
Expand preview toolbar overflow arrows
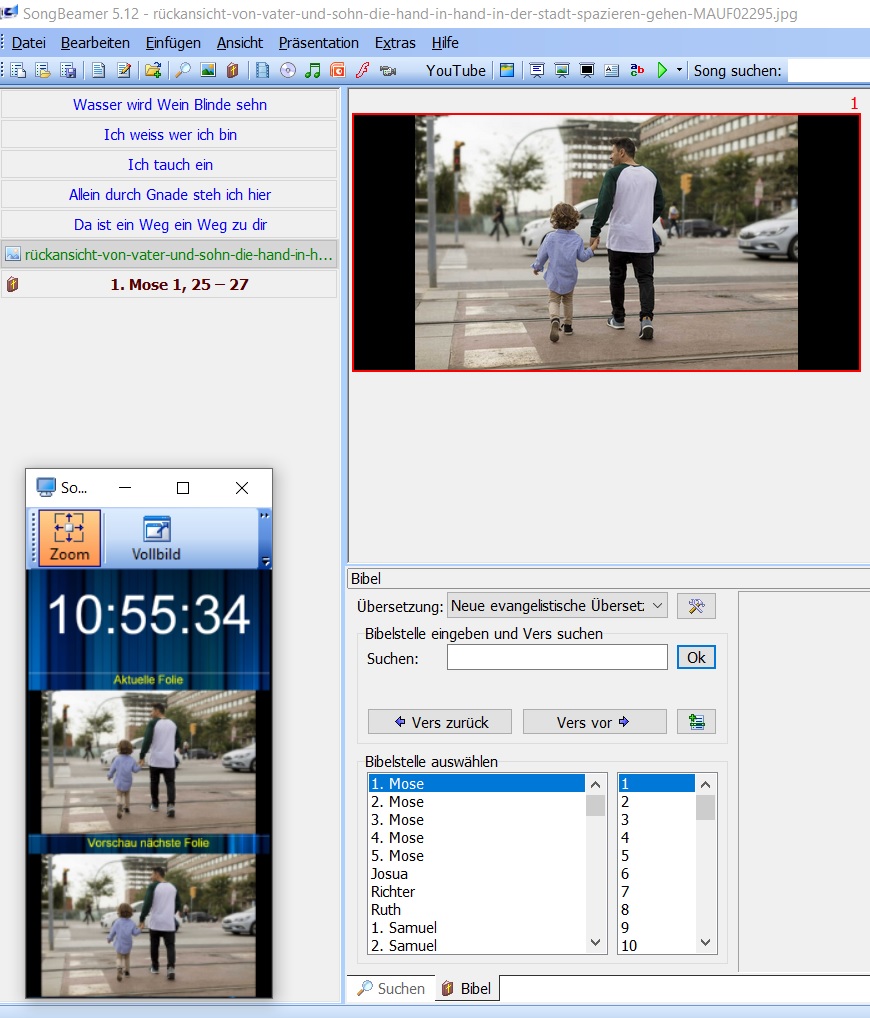(x=264, y=515)
